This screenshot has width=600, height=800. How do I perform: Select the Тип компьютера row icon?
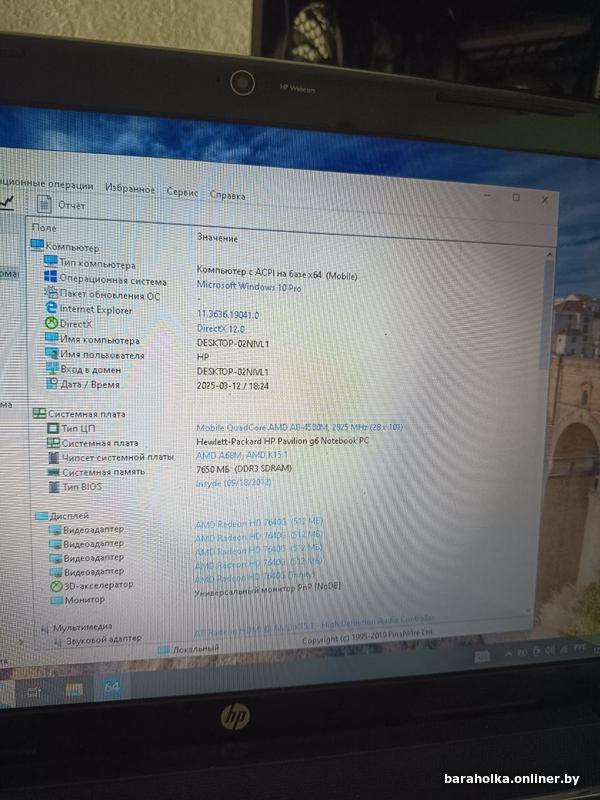(51, 261)
